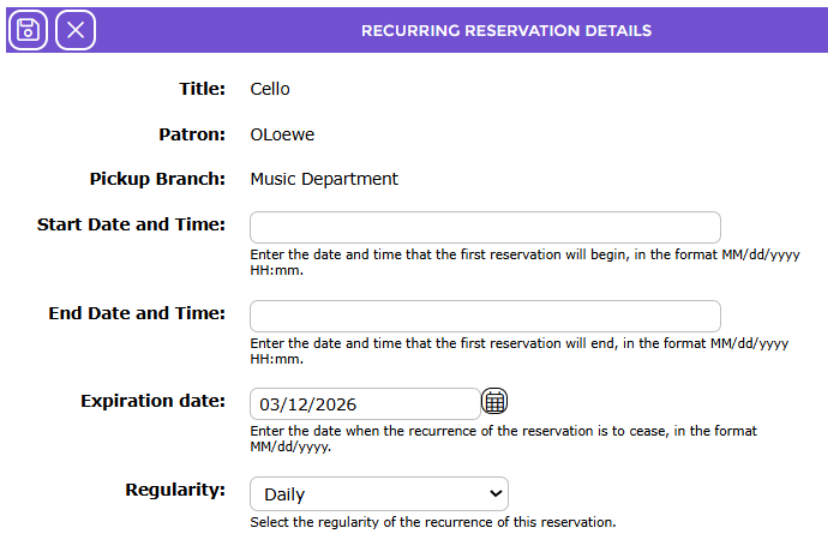Open the Regularity dropdown showing Daily
Viewport: 828px width, 558px height.
(379, 494)
